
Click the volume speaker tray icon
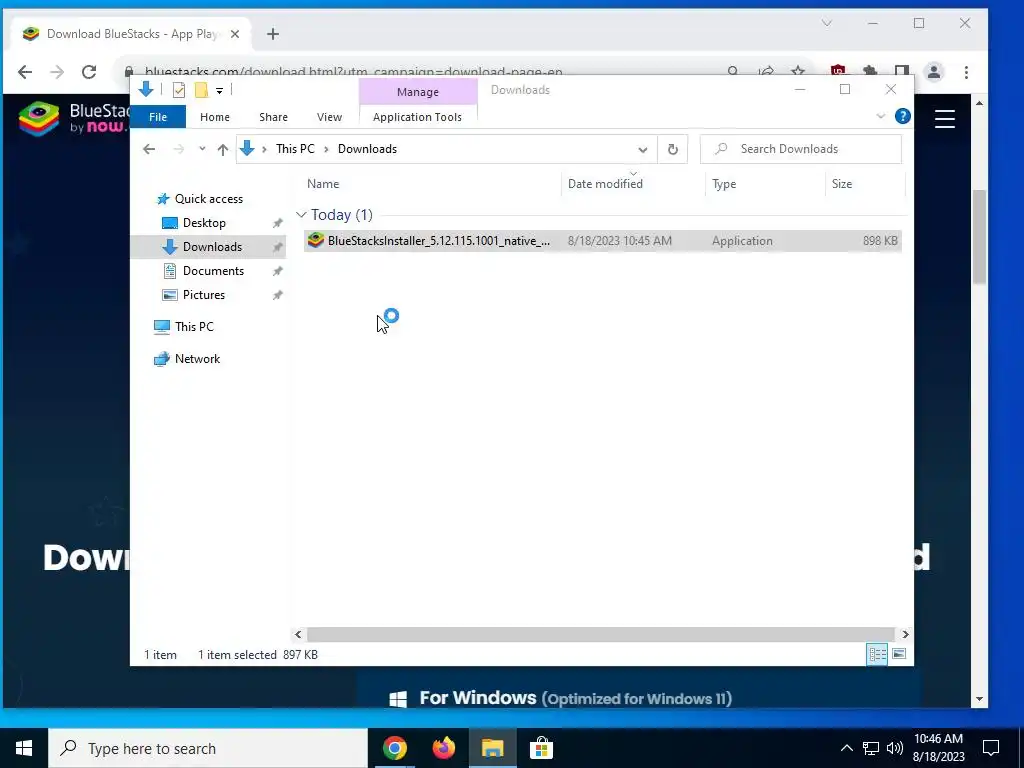[x=895, y=748]
